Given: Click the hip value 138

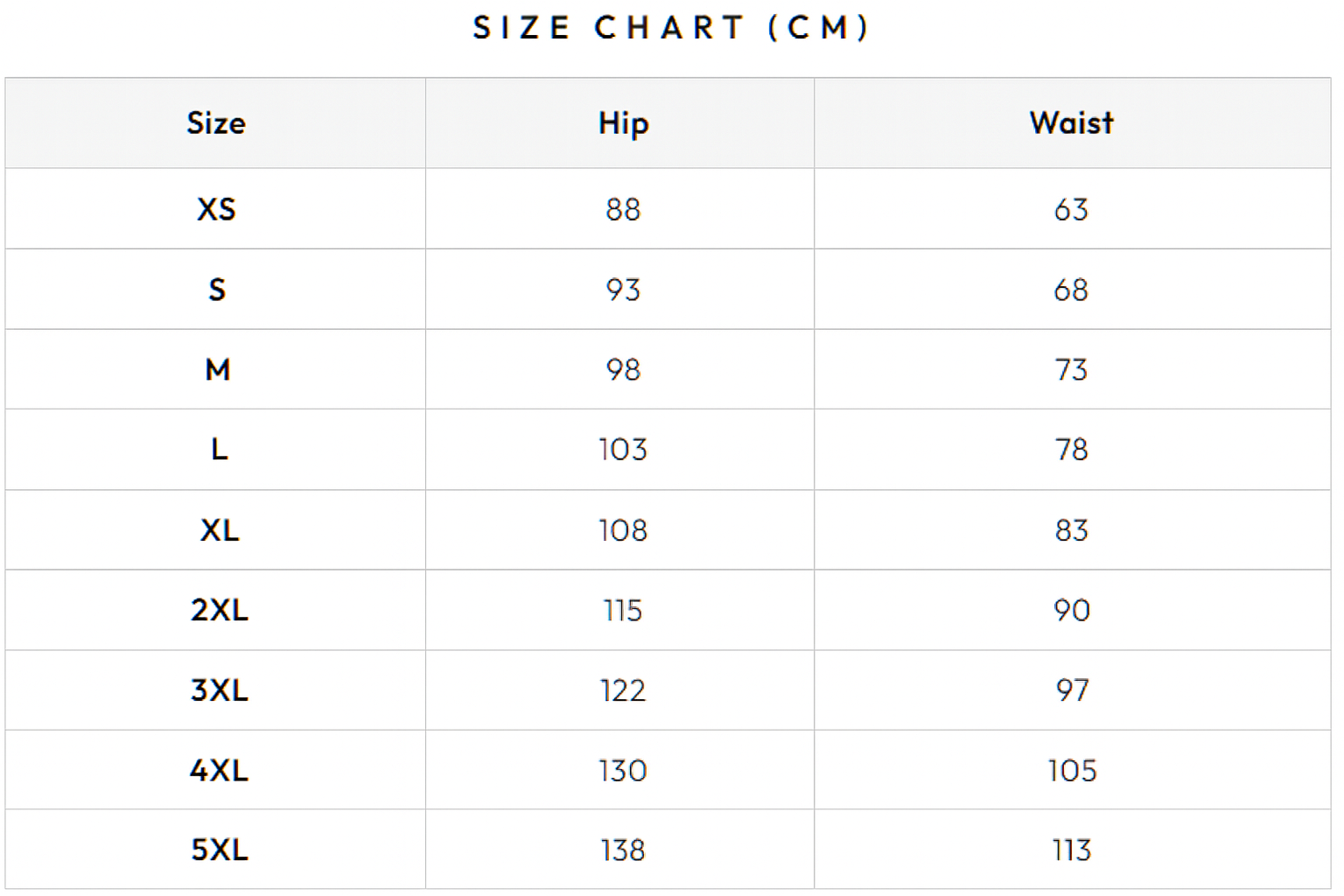Looking at the screenshot, I should 623,850.
